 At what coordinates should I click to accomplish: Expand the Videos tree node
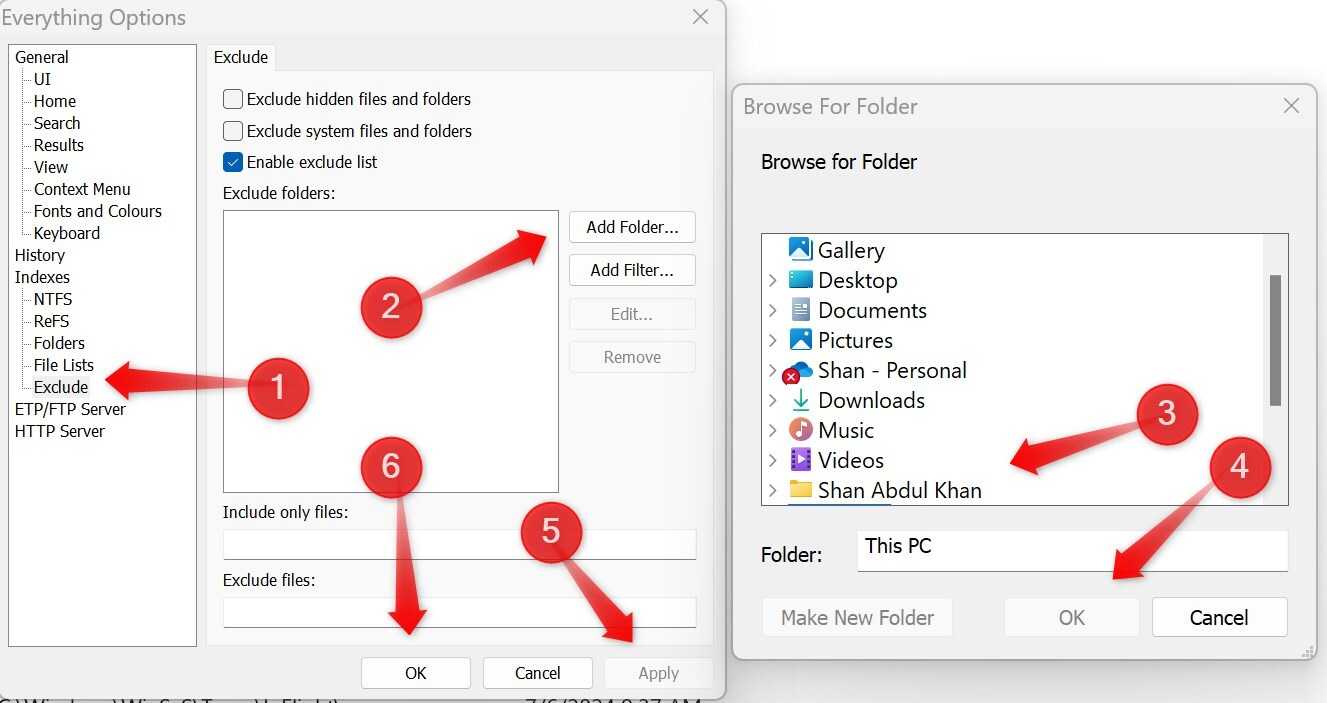click(x=771, y=460)
